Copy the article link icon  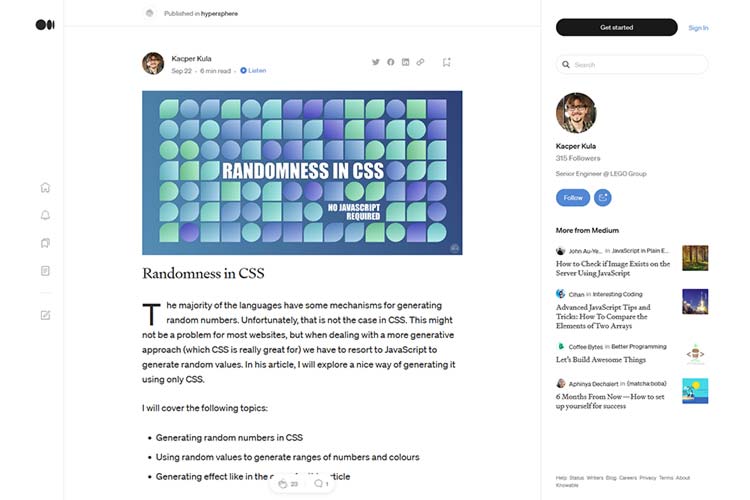(x=420, y=62)
